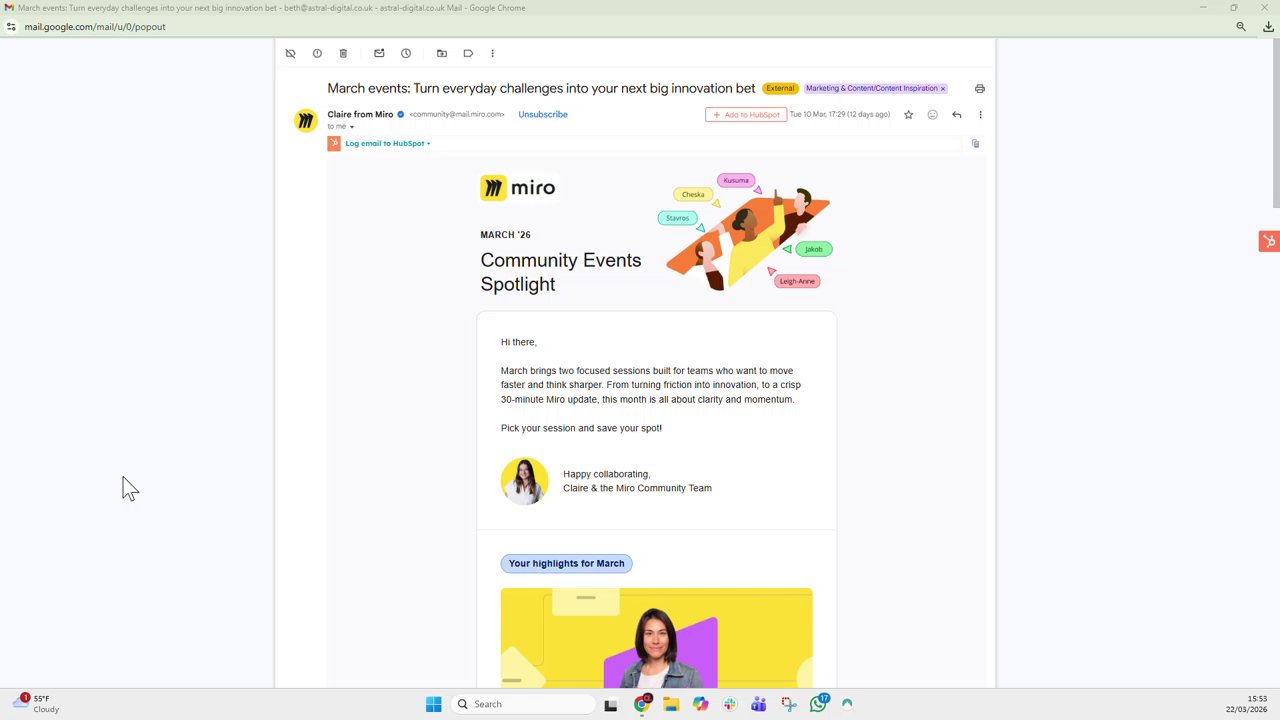The width and height of the screenshot is (1280, 720).
Task: Click the External tag badge
Action: pyautogui.click(x=780, y=89)
